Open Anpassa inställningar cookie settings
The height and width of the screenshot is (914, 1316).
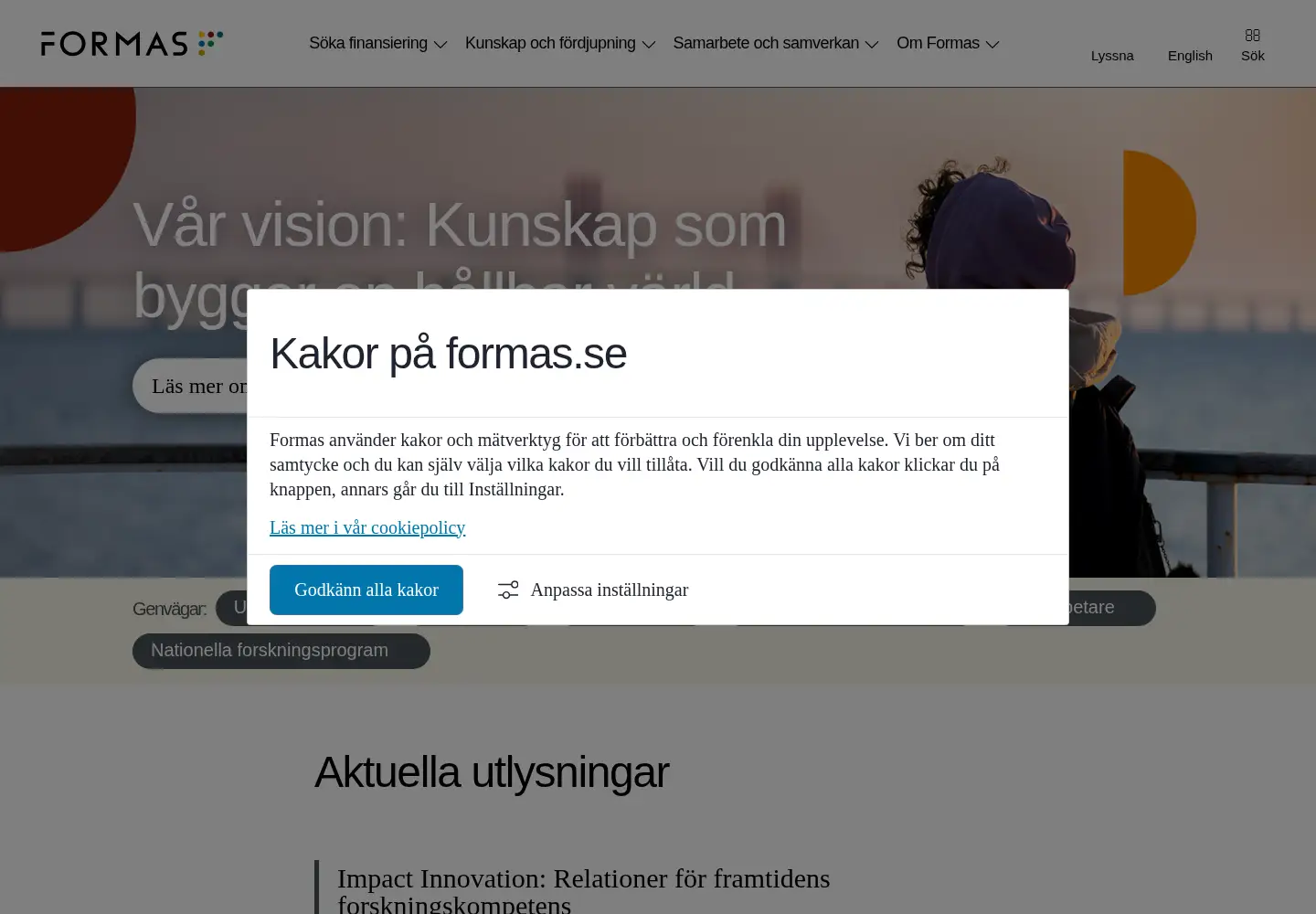point(593,590)
